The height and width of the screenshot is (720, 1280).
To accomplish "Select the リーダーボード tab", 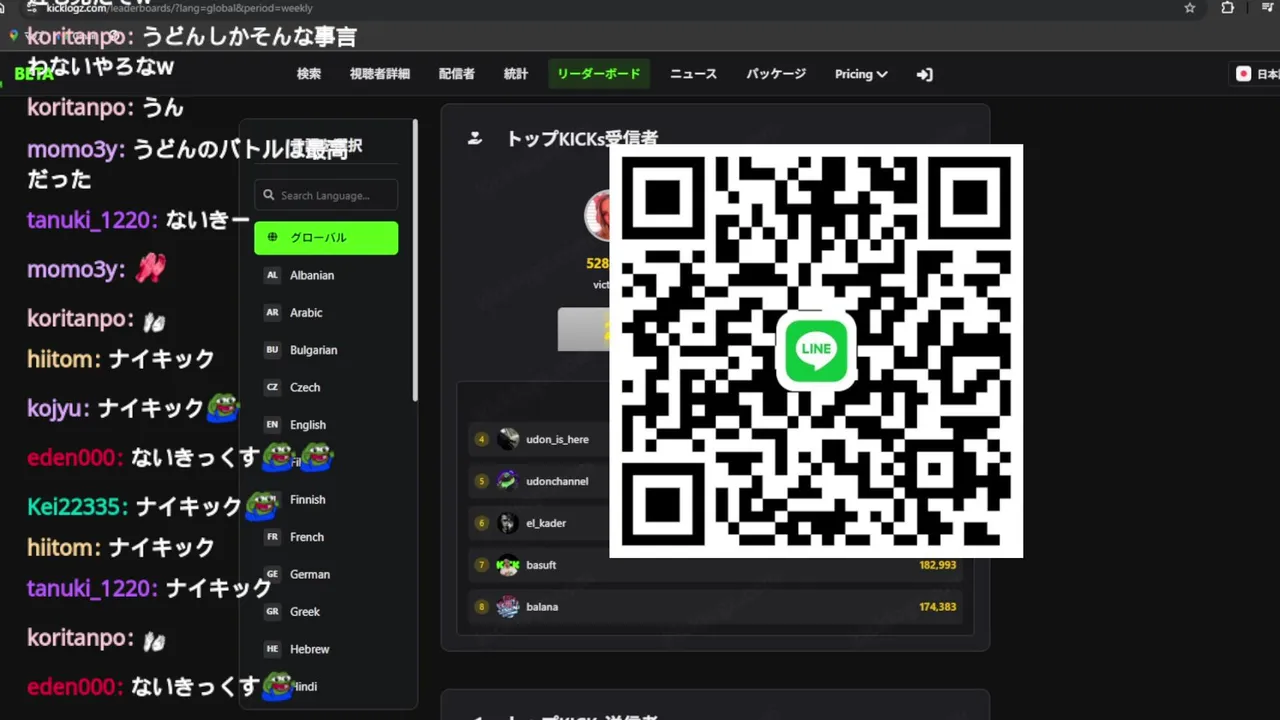I will (599, 74).
